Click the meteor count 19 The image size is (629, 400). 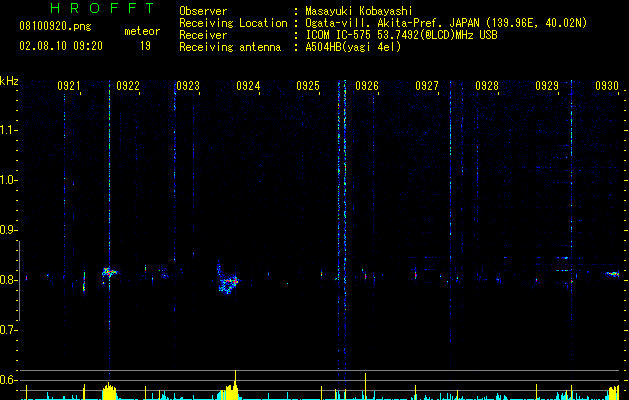point(145,46)
